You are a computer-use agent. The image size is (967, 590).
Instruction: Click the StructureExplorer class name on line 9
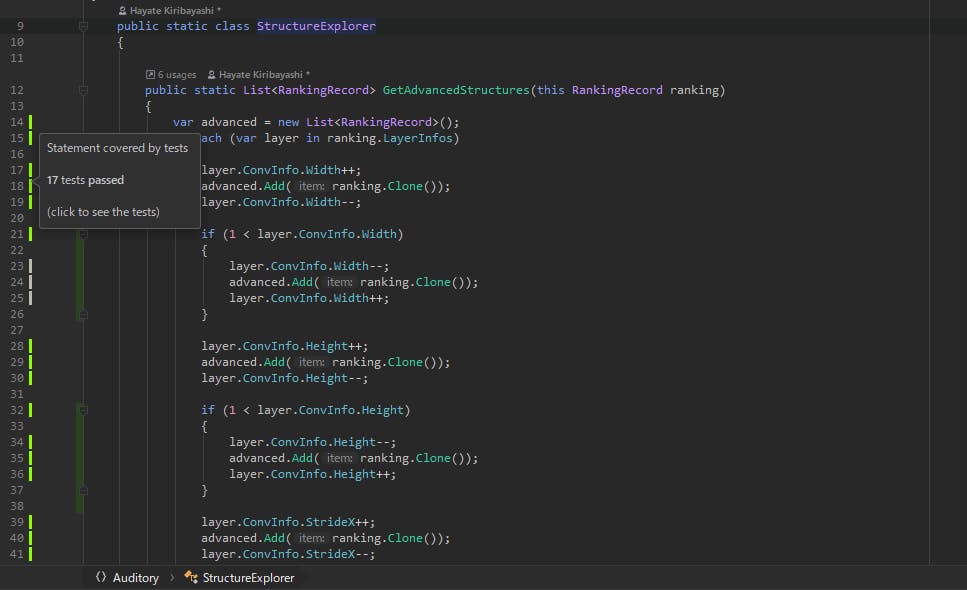[316, 26]
